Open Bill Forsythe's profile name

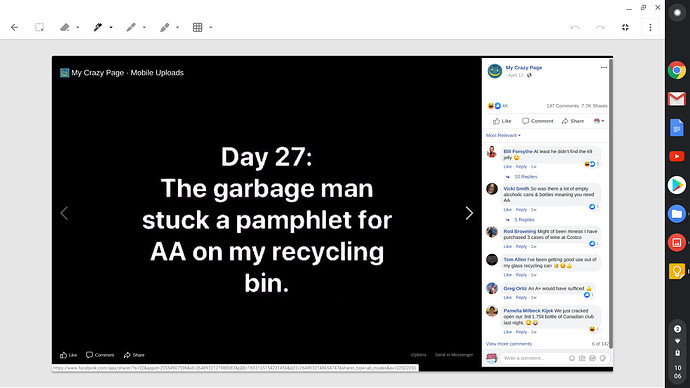click(x=518, y=151)
